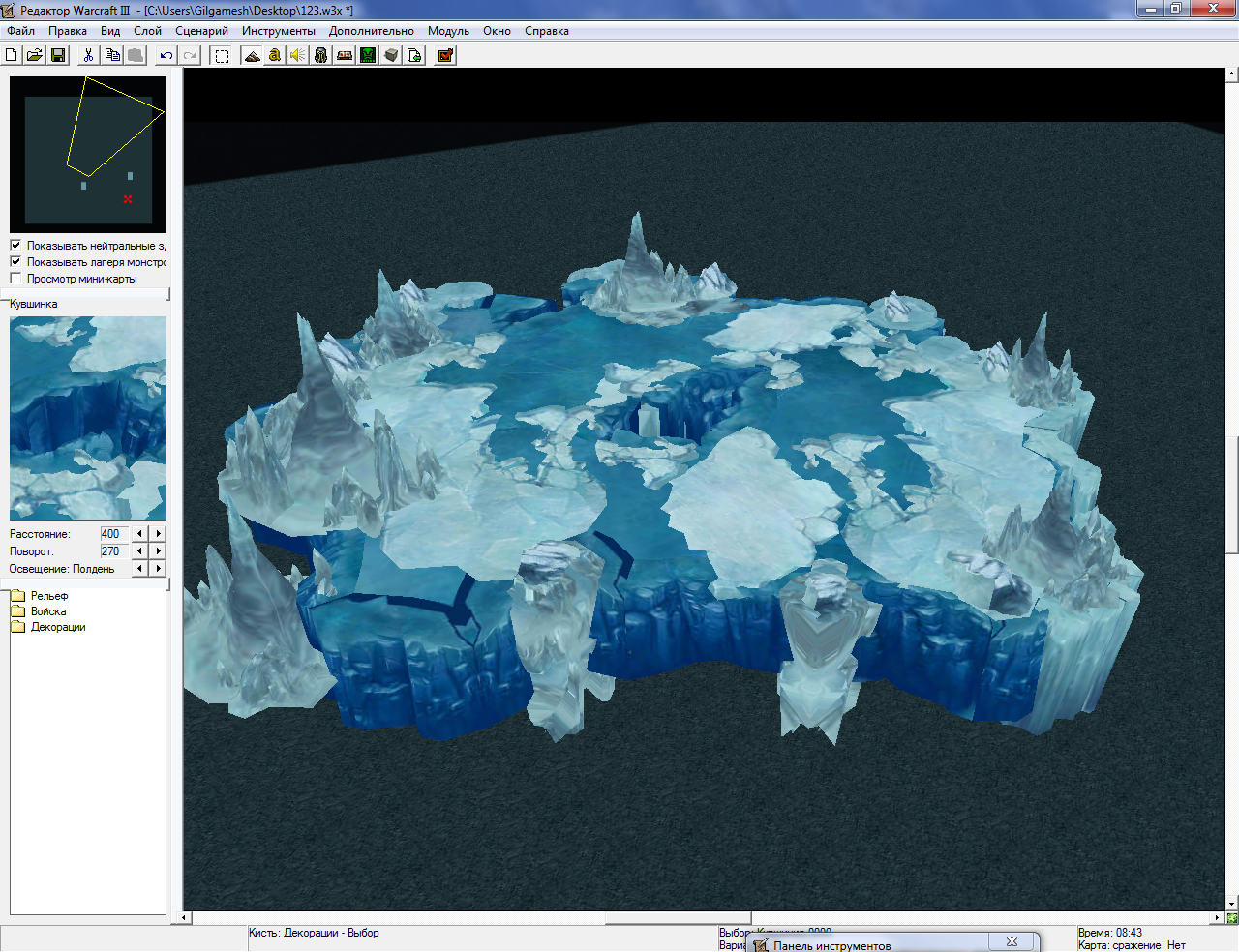Click the Поворот value field showing 270
This screenshot has height=952, width=1239.
click(114, 550)
